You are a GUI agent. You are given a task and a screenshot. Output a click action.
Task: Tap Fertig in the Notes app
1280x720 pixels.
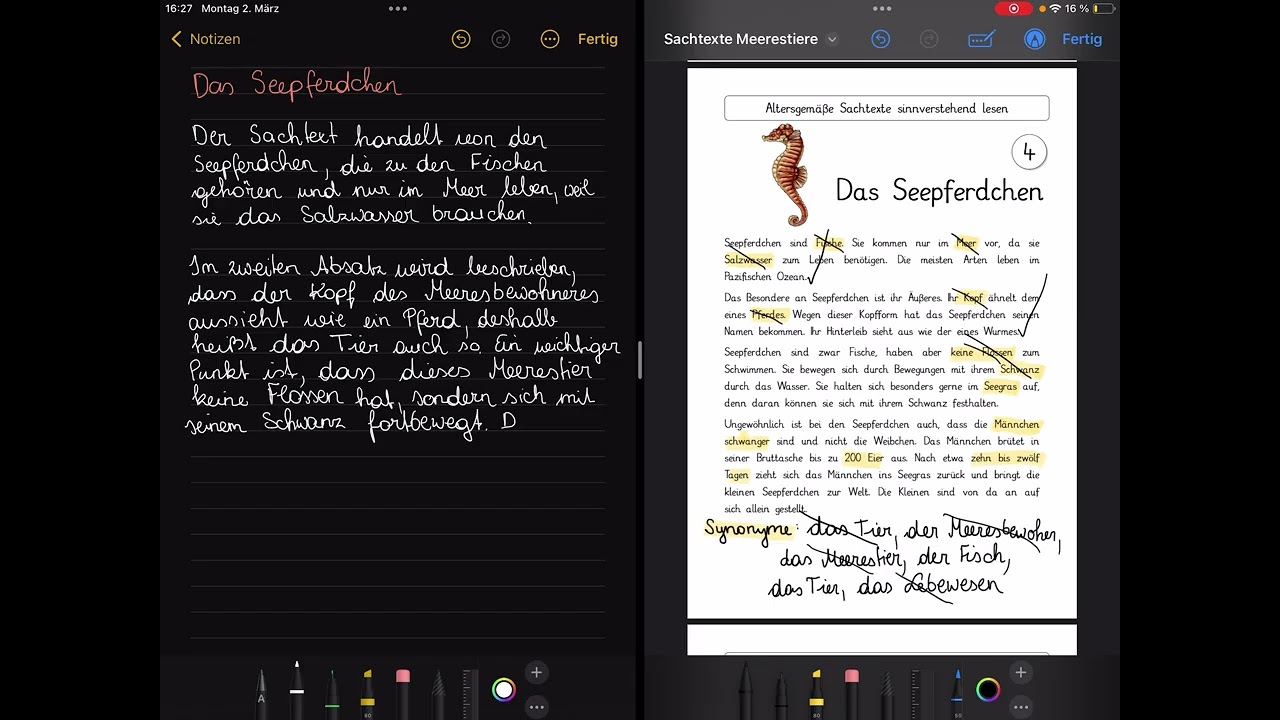(x=598, y=39)
